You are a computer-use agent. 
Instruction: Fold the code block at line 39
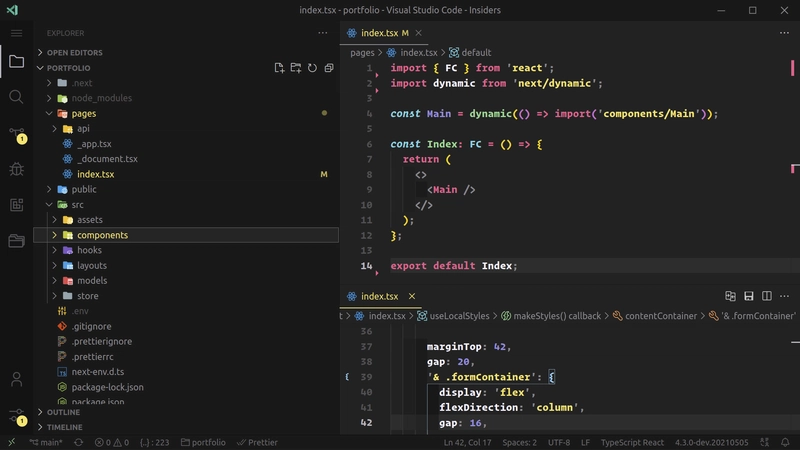tap(347, 377)
